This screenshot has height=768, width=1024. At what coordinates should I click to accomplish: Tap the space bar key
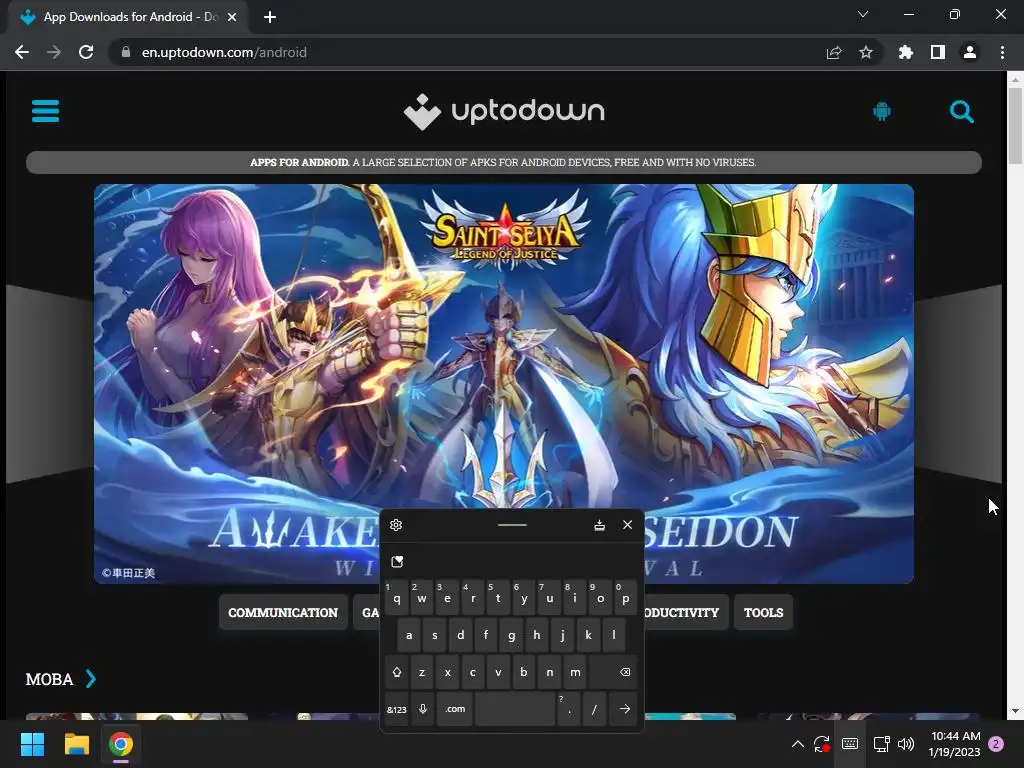coord(515,709)
